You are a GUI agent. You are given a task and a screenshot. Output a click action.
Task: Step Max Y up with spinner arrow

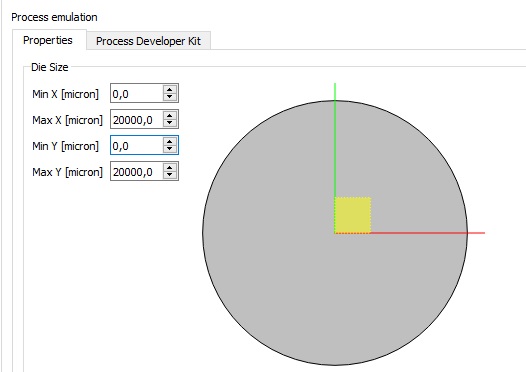[170, 167]
